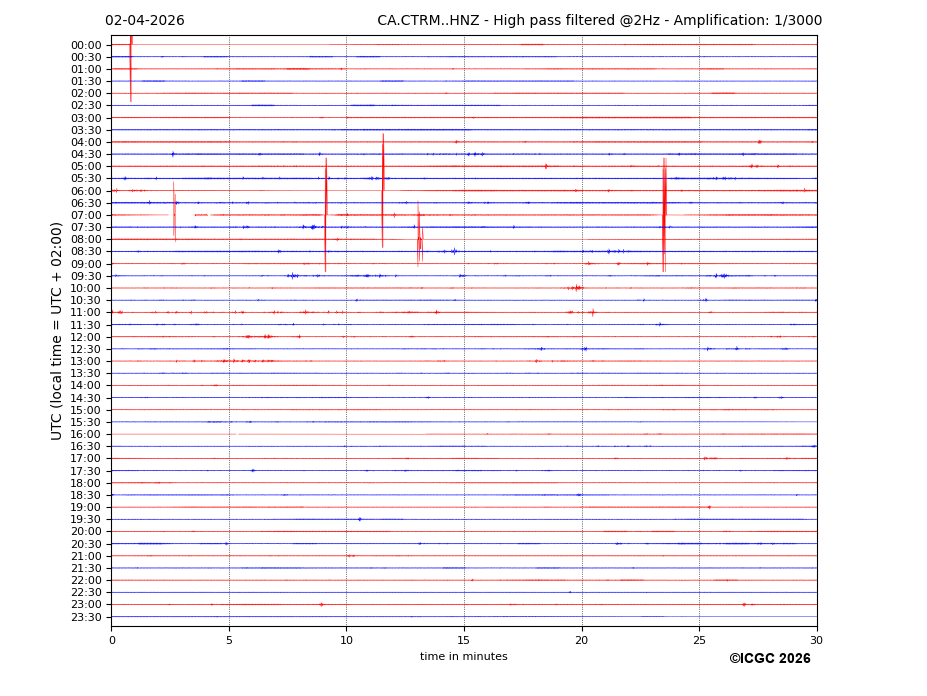927x696 pixels.
Task: Click the 'time in minutes' axis label
Action: tap(463, 657)
